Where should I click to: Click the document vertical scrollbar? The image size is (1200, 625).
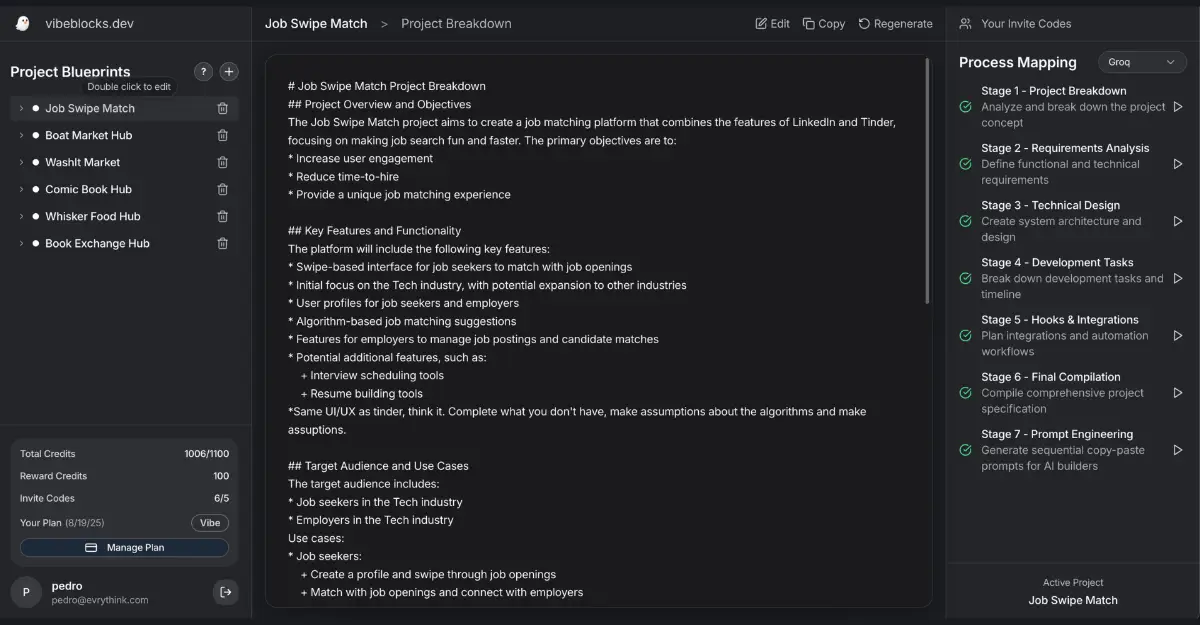927,180
